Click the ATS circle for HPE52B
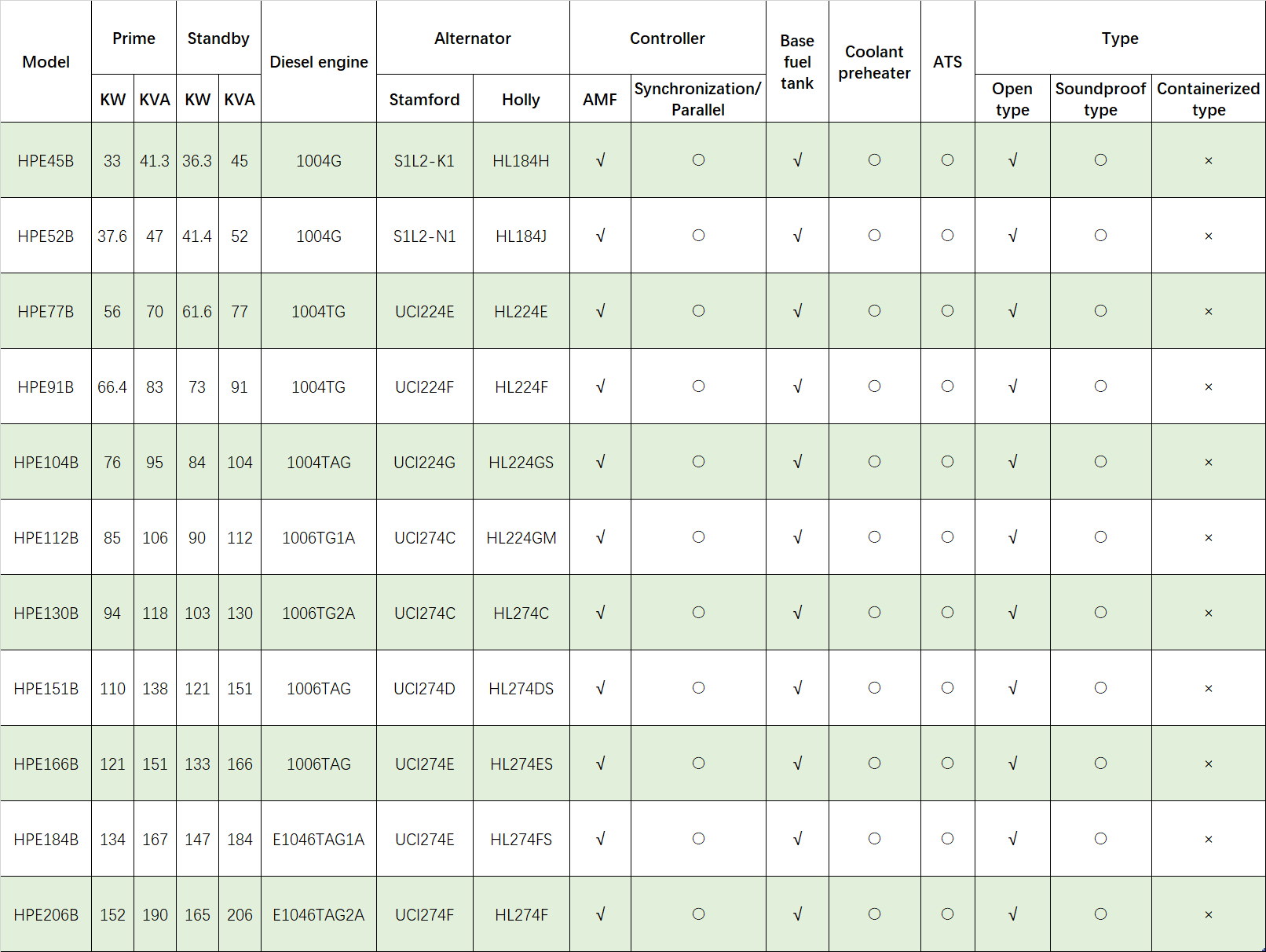This screenshot has height=952, width=1266. [947, 236]
